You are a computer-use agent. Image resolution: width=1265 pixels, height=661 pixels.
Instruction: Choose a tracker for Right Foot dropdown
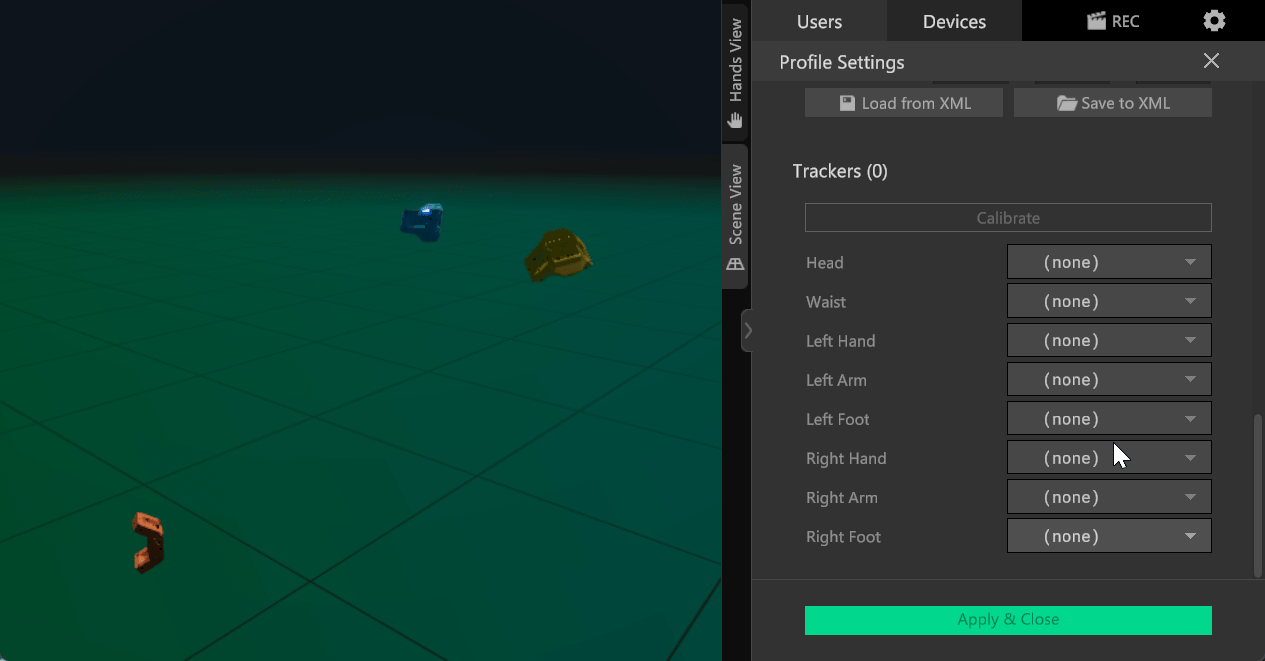tap(1109, 536)
